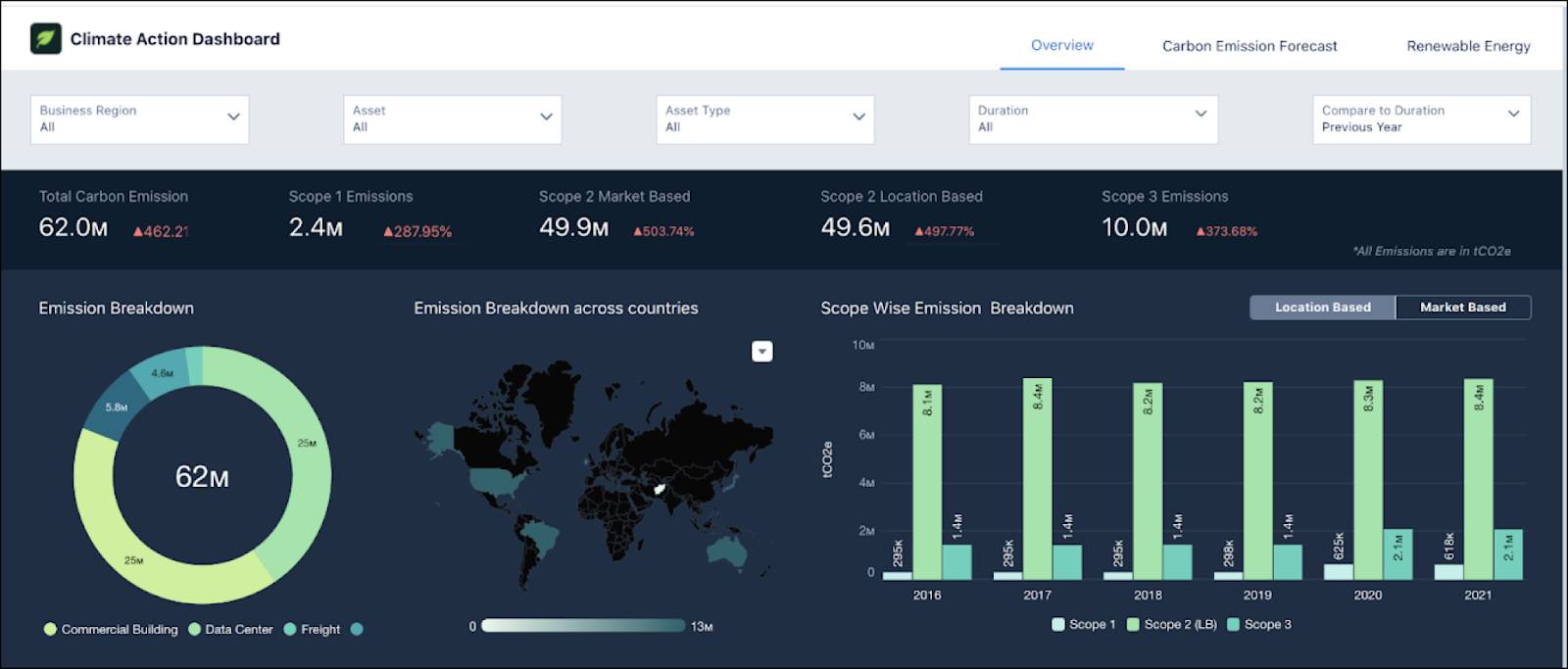Click the Emission Breakdown across countries heading
This screenshot has height=669, width=1568.
coord(556,308)
